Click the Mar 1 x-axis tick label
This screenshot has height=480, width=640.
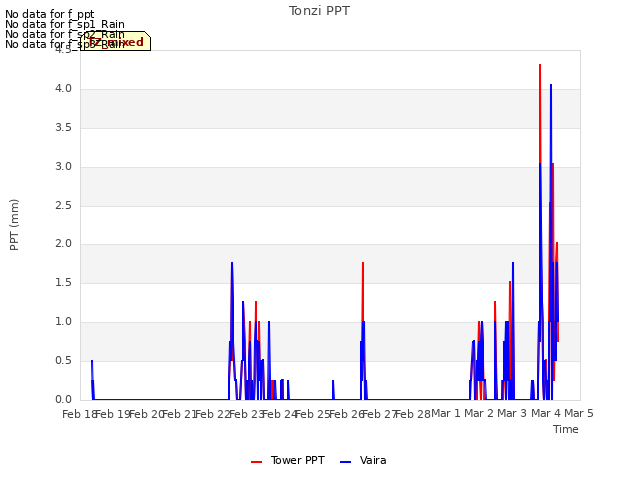click(446, 413)
